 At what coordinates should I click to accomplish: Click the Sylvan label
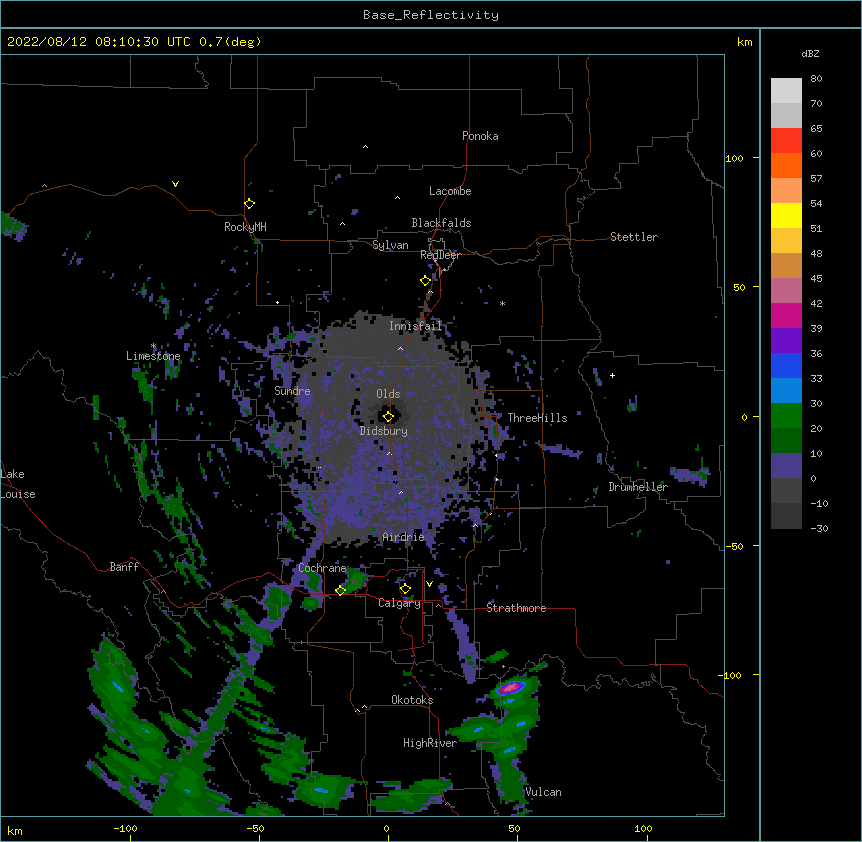pyautogui.click(x=390, y=245)
